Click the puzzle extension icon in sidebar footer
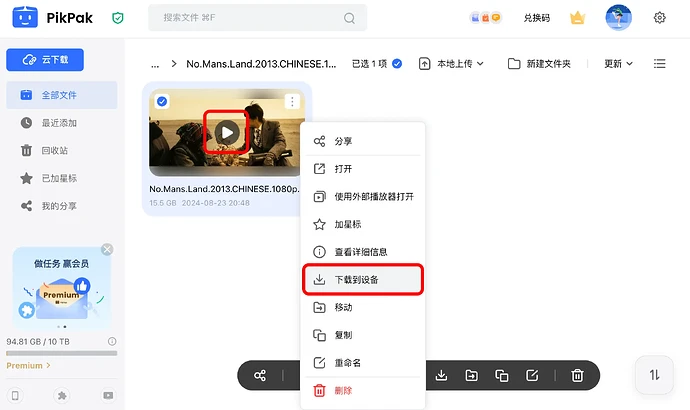The height and width of the screenshot is (410, 690). click(62, 395)
